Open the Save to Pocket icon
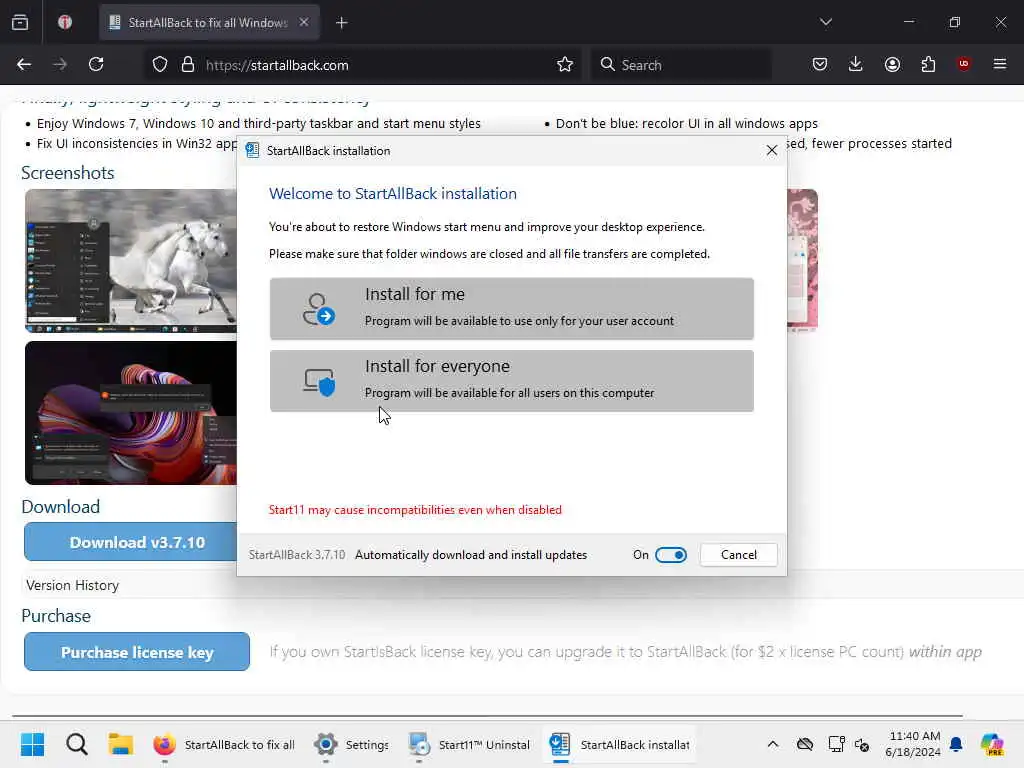1024x768 pixels. (820, 64)
